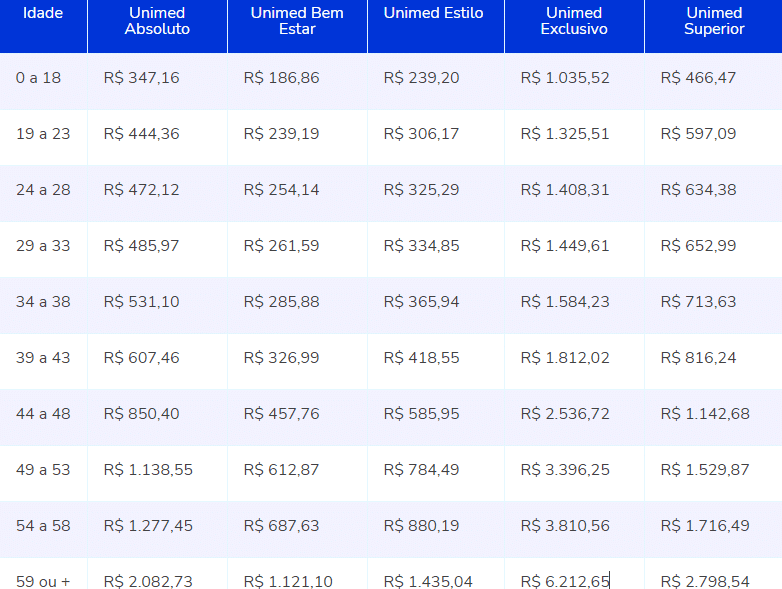Image resolution: width=782 pixels, height=589 pixels.
Task: Click the age range 19 a 23
Action: click(43, 134)
